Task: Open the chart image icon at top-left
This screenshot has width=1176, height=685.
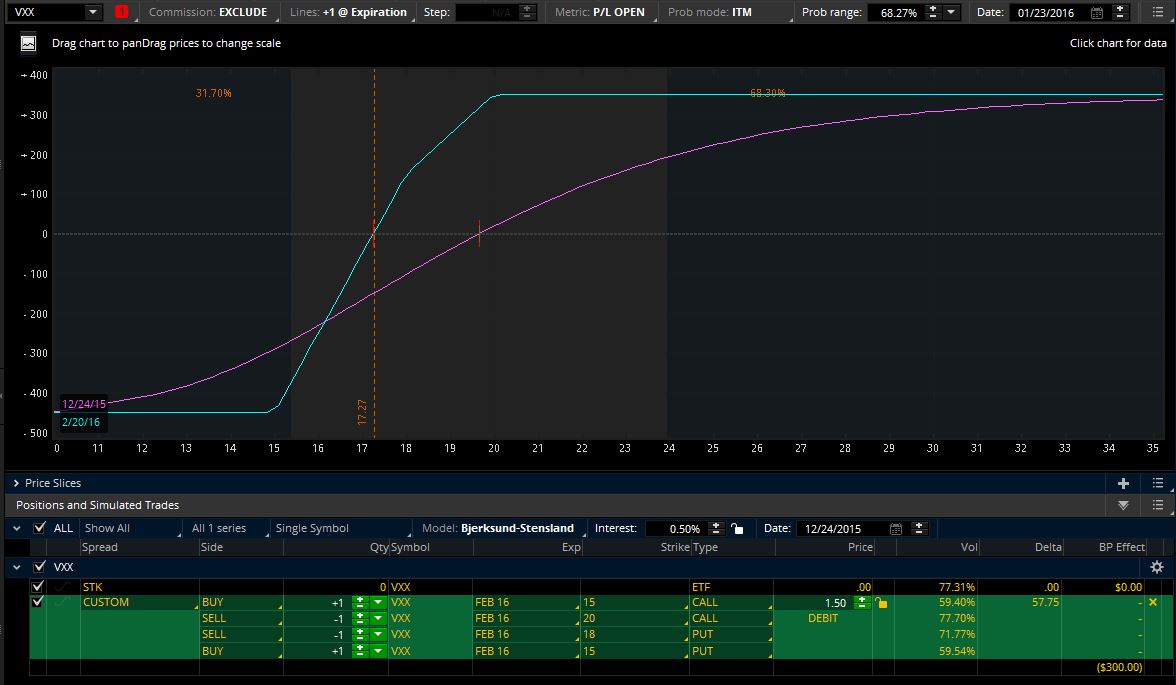Action: click(x=28, y=44)
